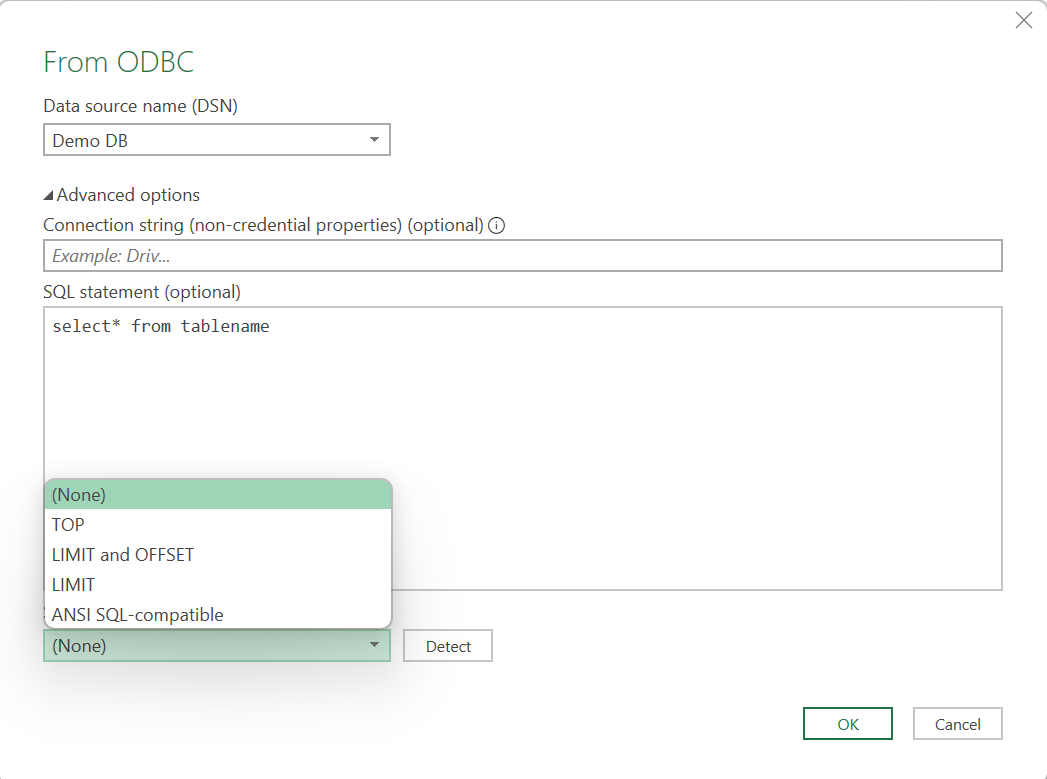Click the Demo DB text in DSN box
Viewport: 1047px width, 779px height.
click(x=90, y=141)
